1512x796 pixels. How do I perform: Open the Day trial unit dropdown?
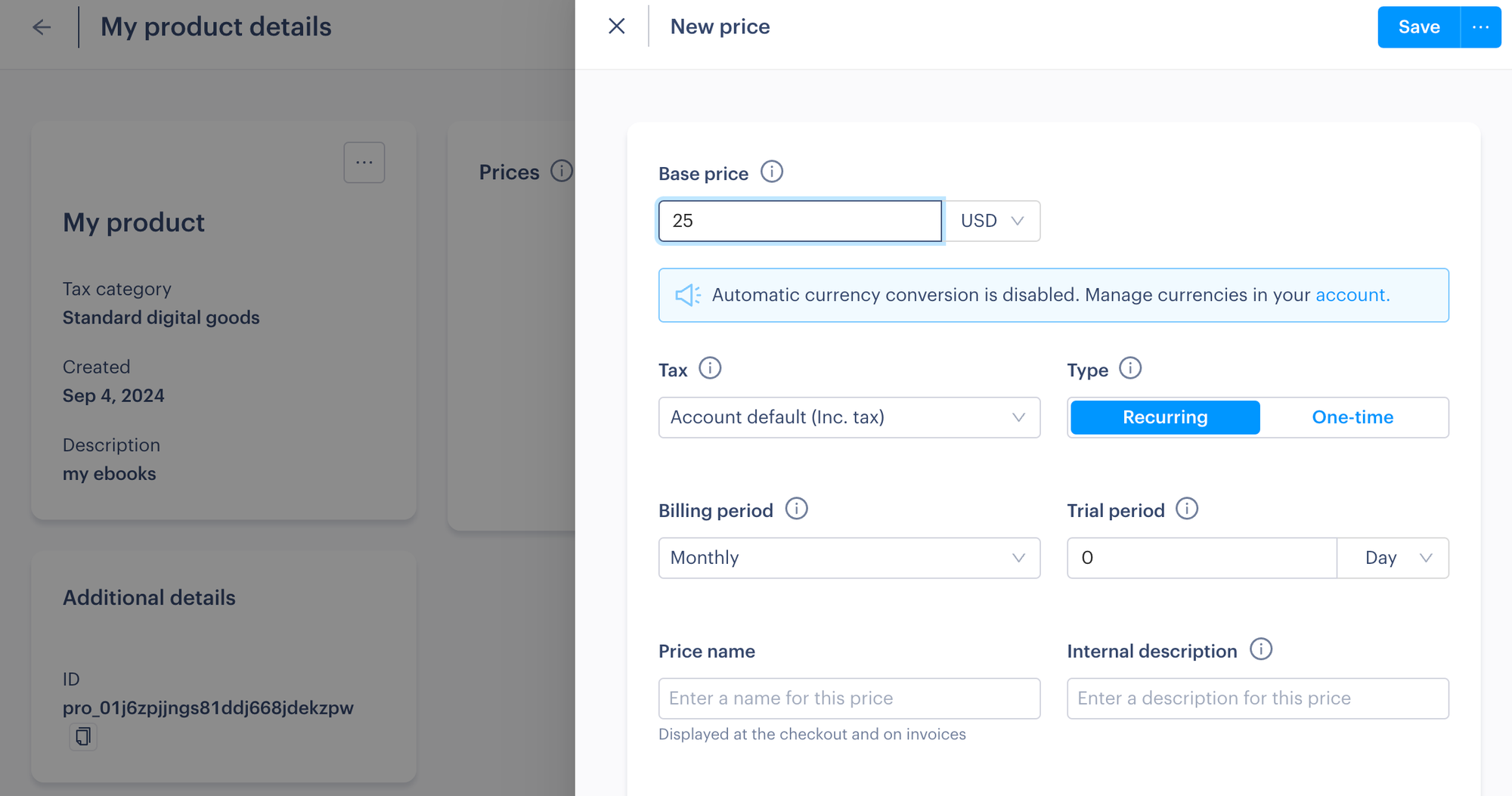1393,558
